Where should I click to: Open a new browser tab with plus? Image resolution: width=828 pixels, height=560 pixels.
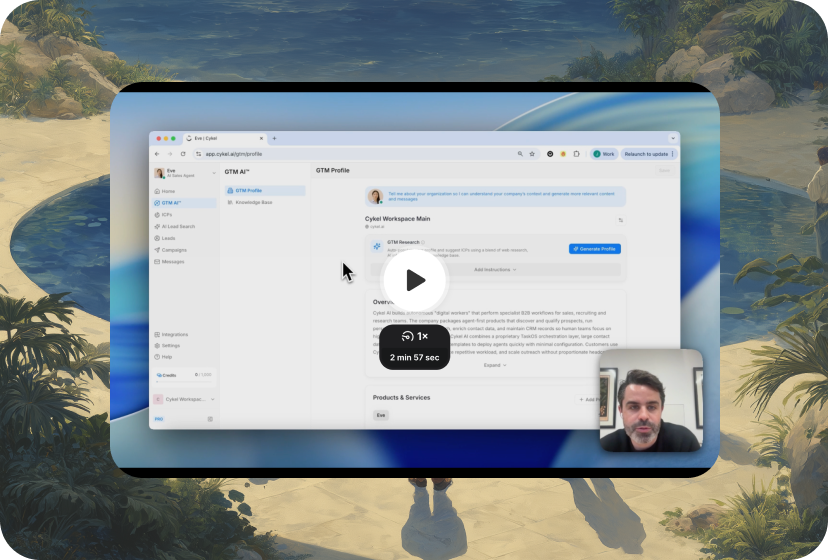274,138
